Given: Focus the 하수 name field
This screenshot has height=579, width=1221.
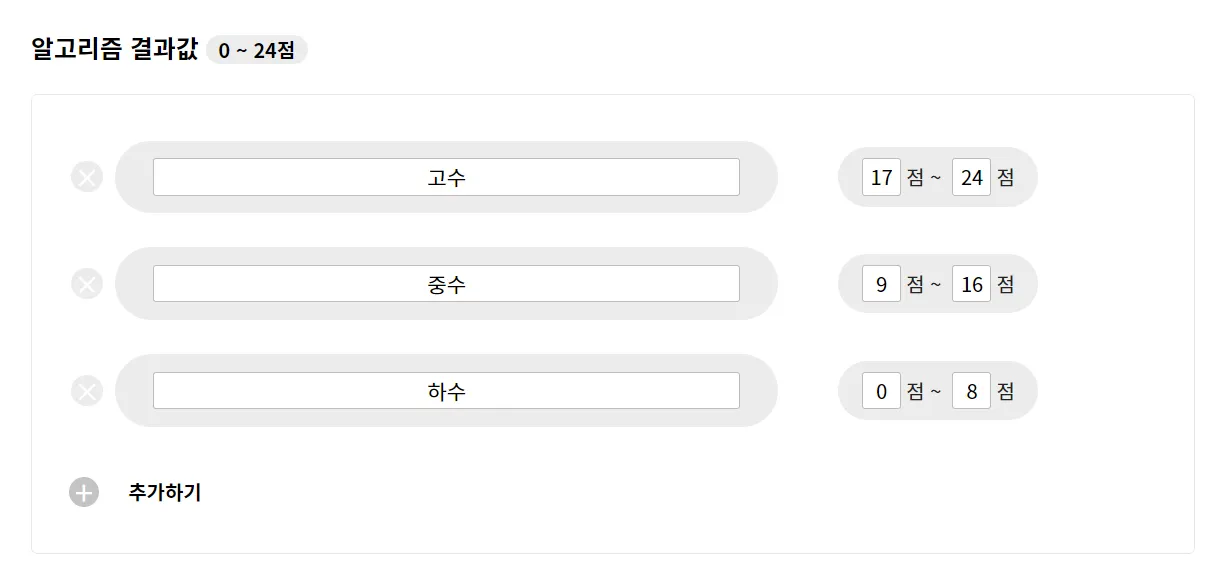Looking at the screenshot, I should [x=446, y=391].
